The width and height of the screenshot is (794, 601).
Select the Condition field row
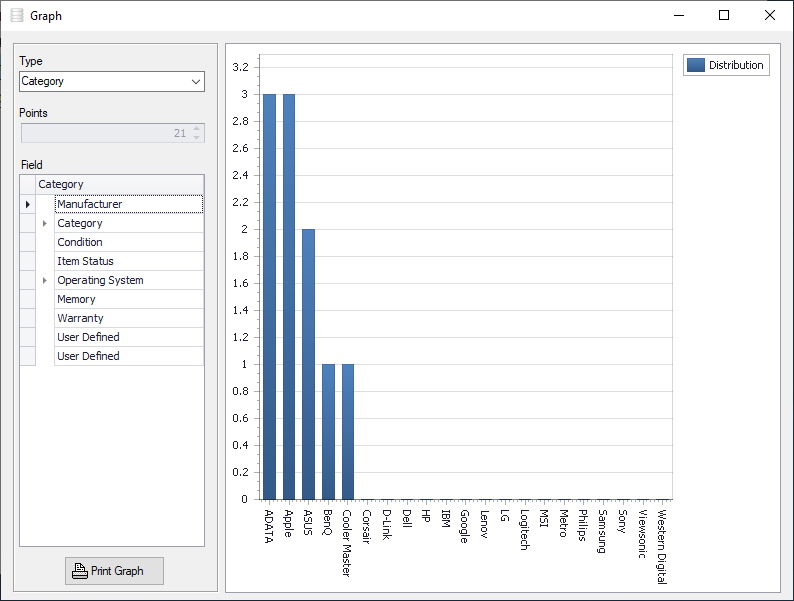pos(129,242)
